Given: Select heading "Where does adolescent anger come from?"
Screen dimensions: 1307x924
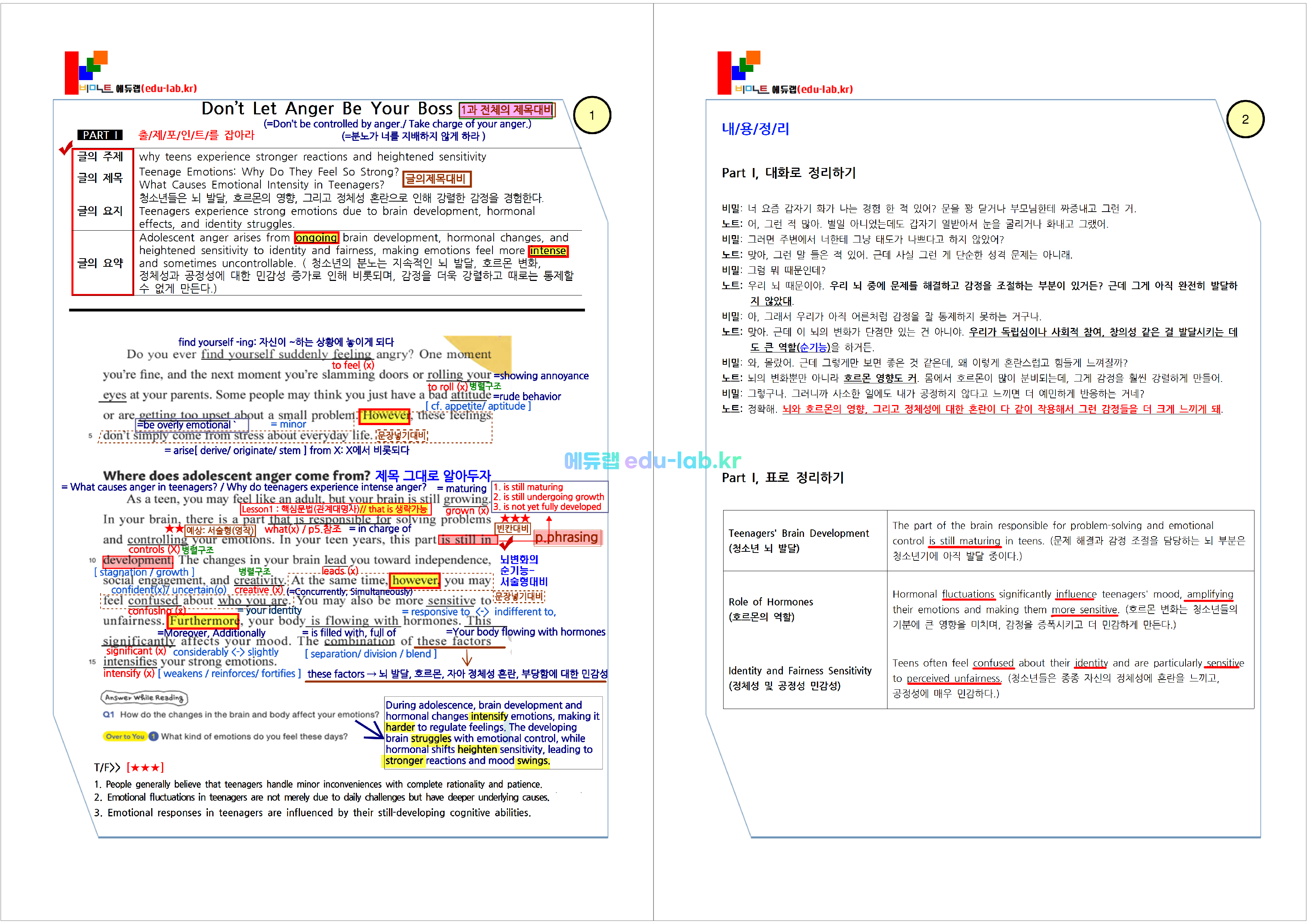Looking at the screenshot, I should [x=237, y=476].
